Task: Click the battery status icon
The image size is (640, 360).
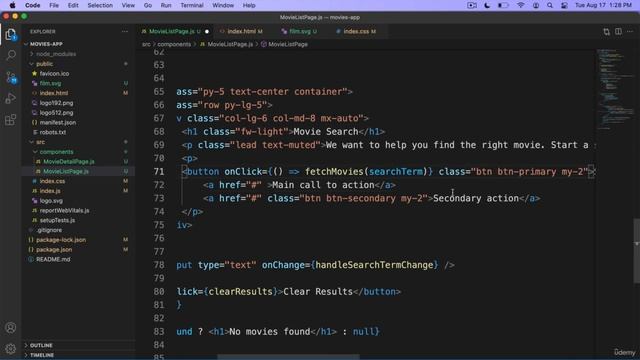Action: point(503,5)
